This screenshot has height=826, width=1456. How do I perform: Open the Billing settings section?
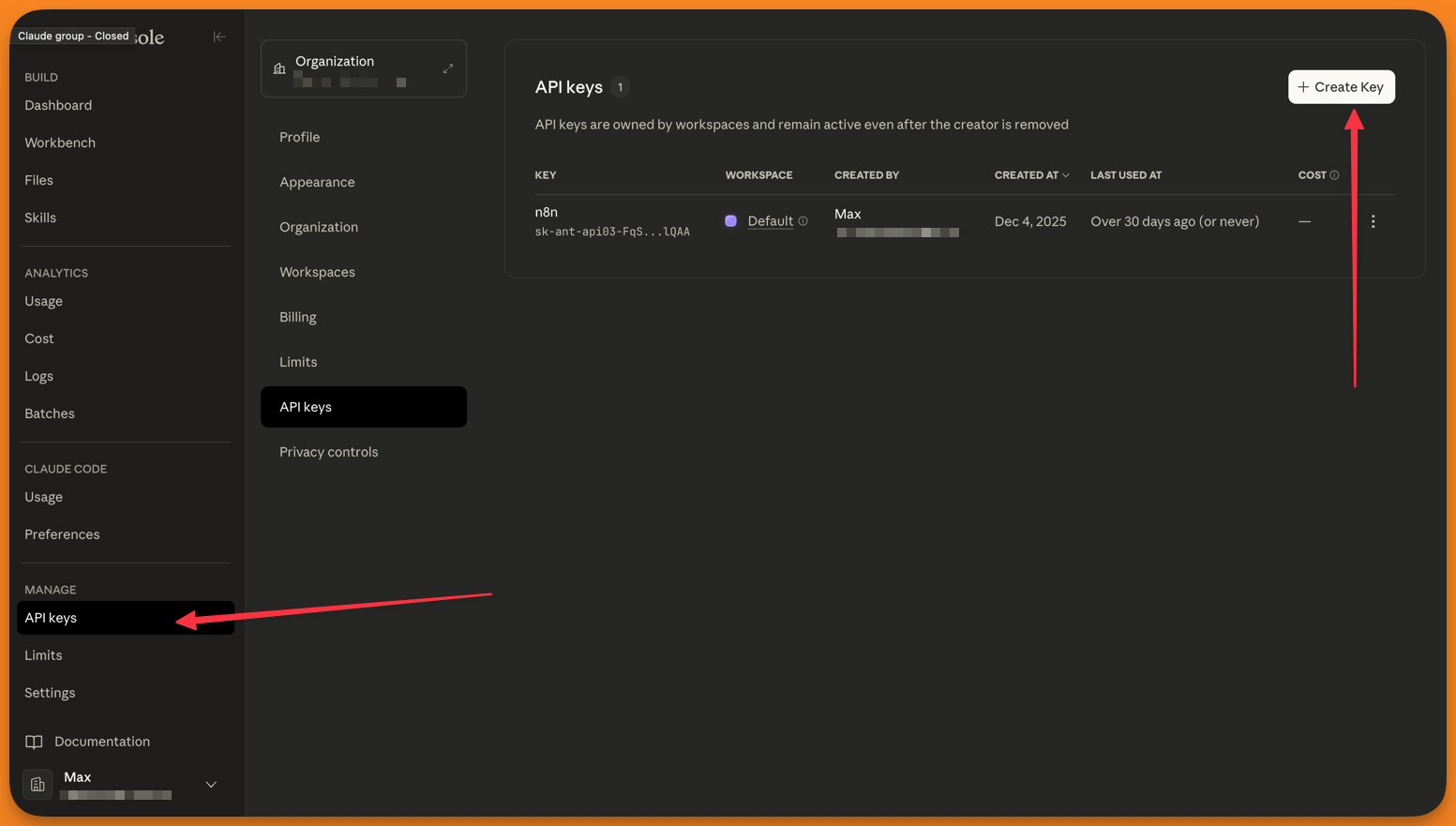coord(297,316)
